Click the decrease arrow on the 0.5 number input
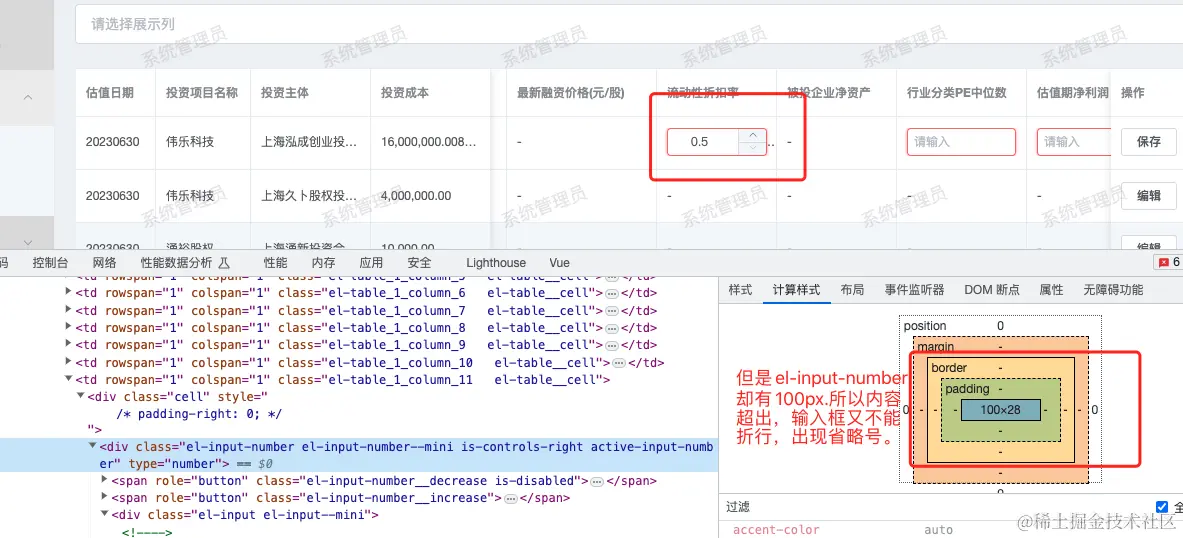The image size is (1183, 538). [752, 148]
